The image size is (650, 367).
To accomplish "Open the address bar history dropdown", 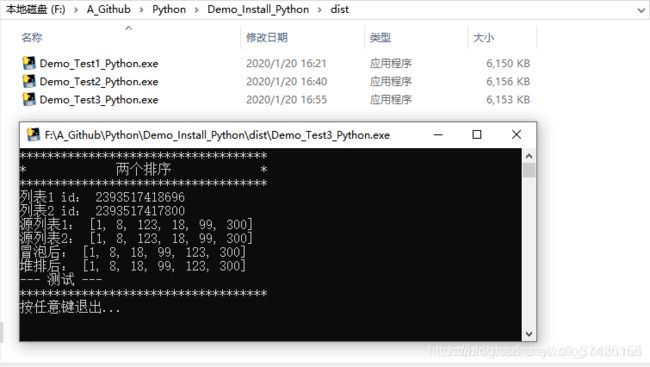I will pos(641,10).
